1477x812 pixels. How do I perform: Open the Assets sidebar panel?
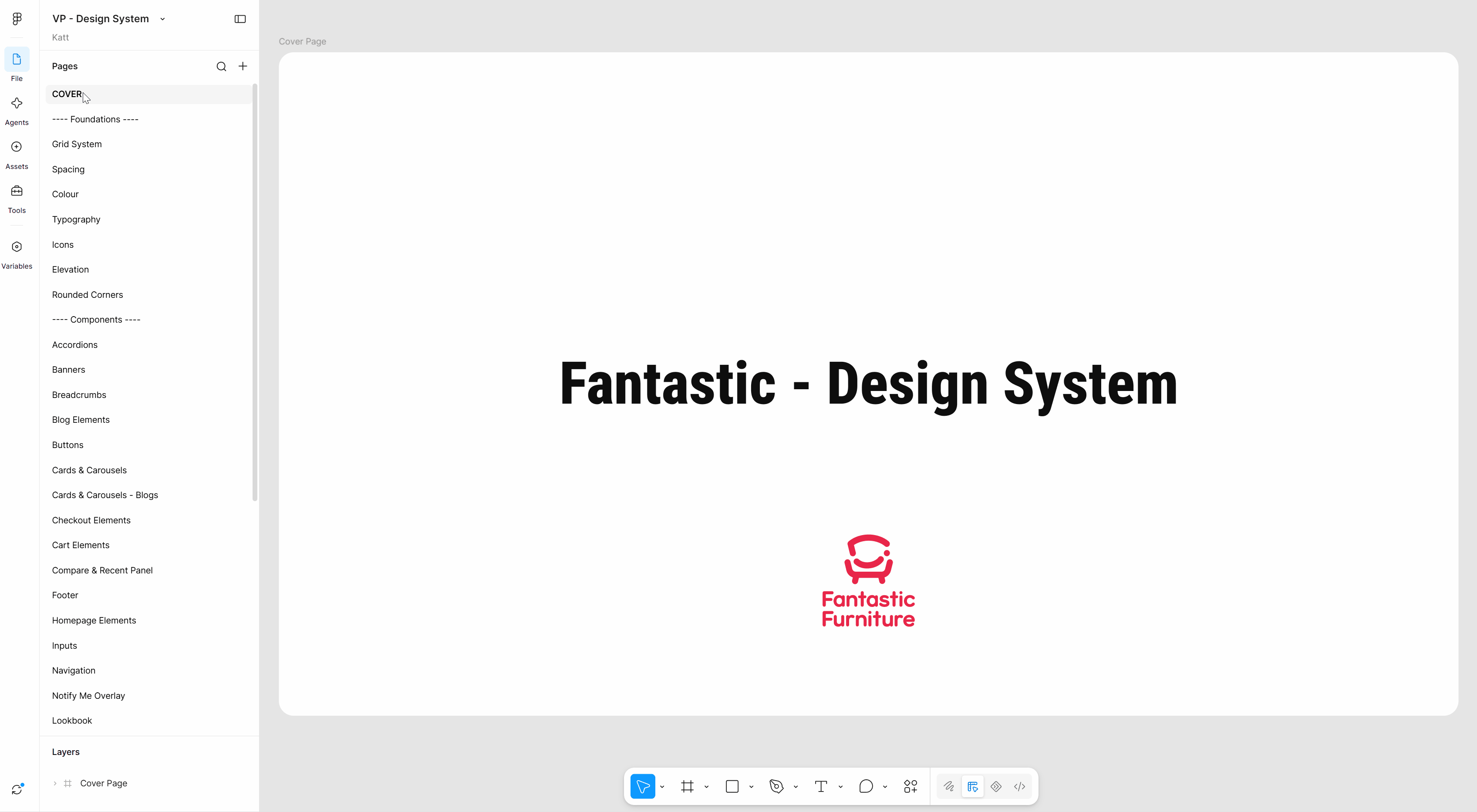pos(17,155)
